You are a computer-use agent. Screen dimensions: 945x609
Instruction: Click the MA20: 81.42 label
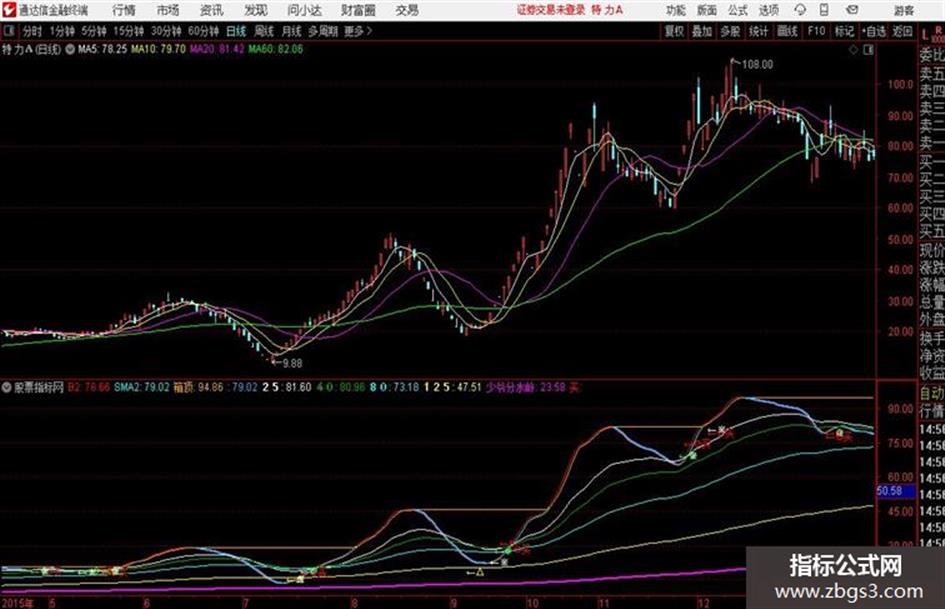pyautogui.click(x=217, y=49)
